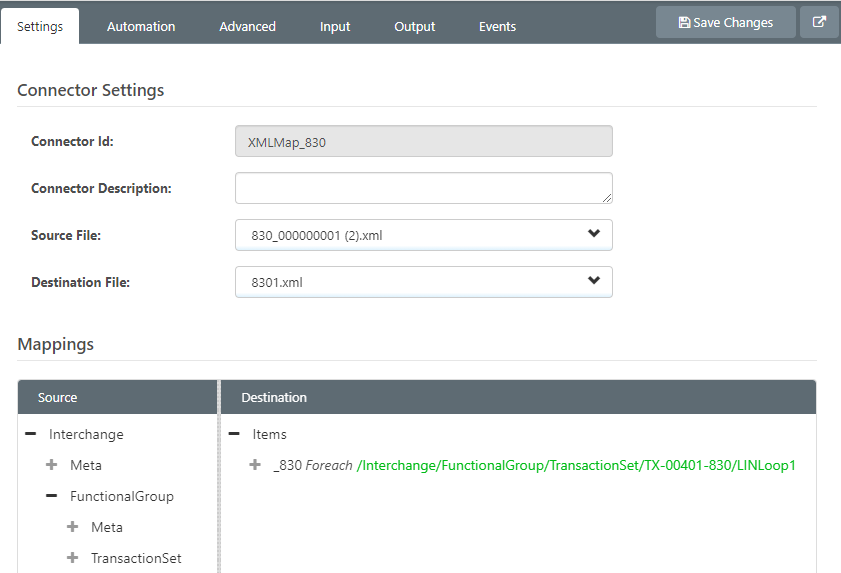Click the green LINLoop1 Foreach path

pyautogui.click(x=576, y=465)
